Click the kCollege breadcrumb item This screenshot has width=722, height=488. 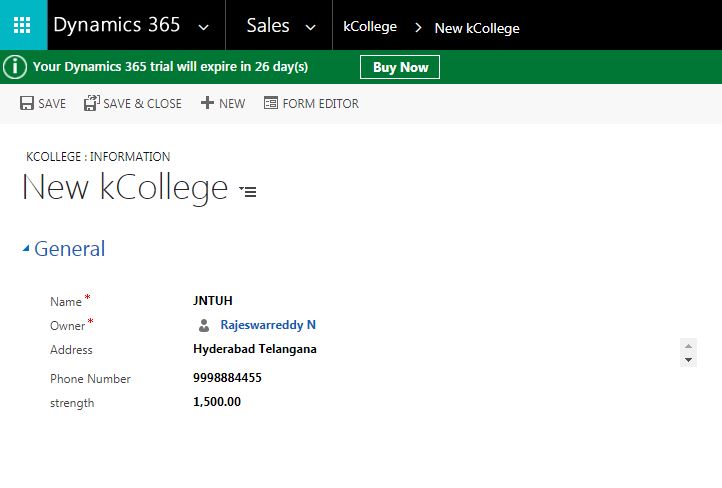tap(370, 27)
